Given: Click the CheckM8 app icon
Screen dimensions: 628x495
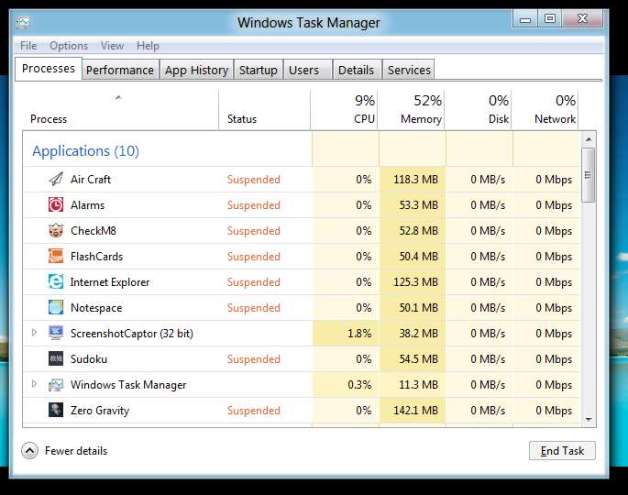Looking at the screenshot, I should coord(56,230).
